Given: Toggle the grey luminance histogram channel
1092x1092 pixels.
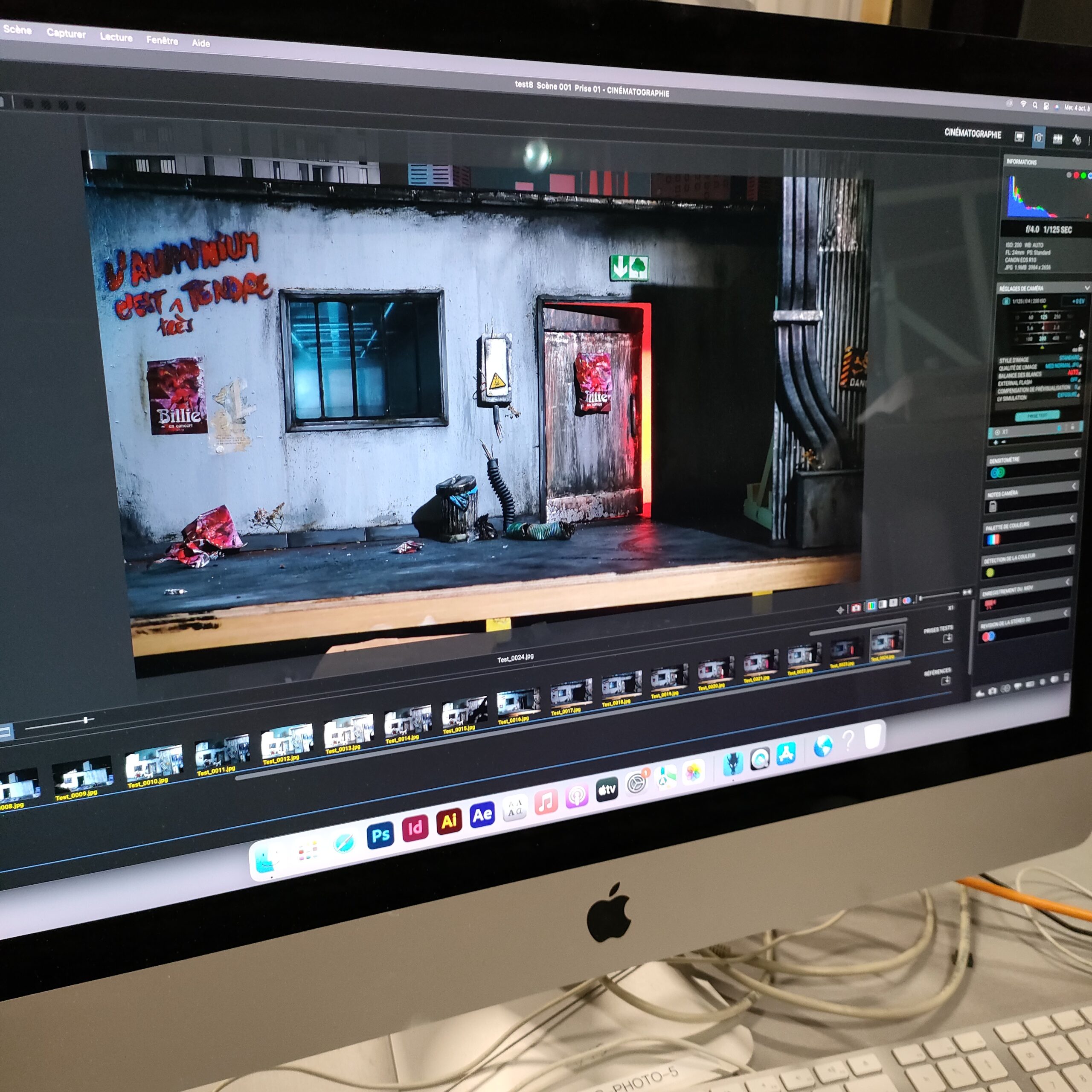Looking at the screenshot, I should point(1069,174).
